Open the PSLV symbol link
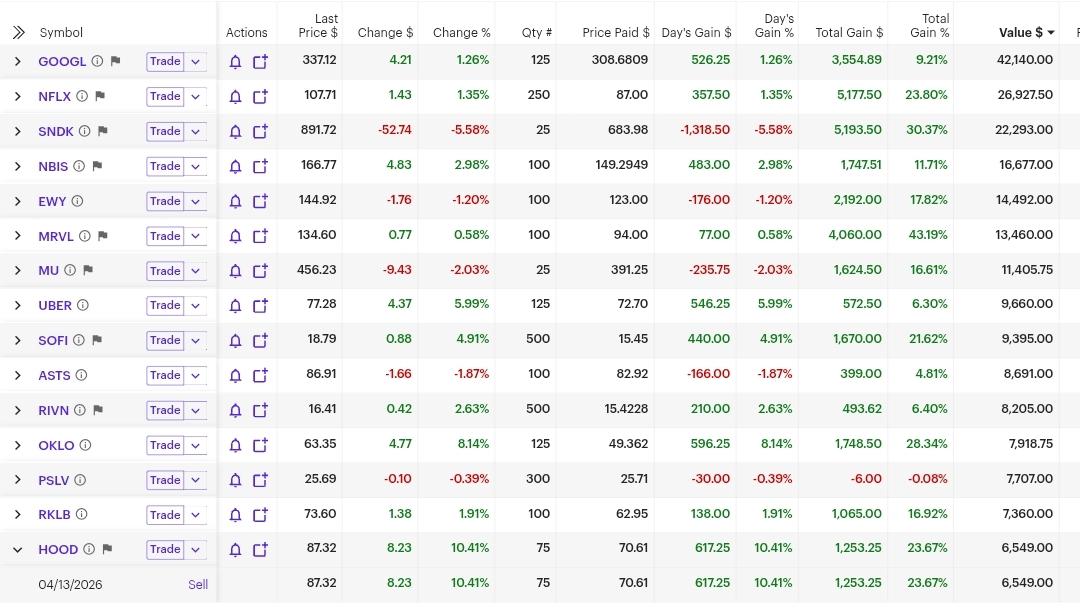Screen dimensions: 1080x612 click(54, 481)
